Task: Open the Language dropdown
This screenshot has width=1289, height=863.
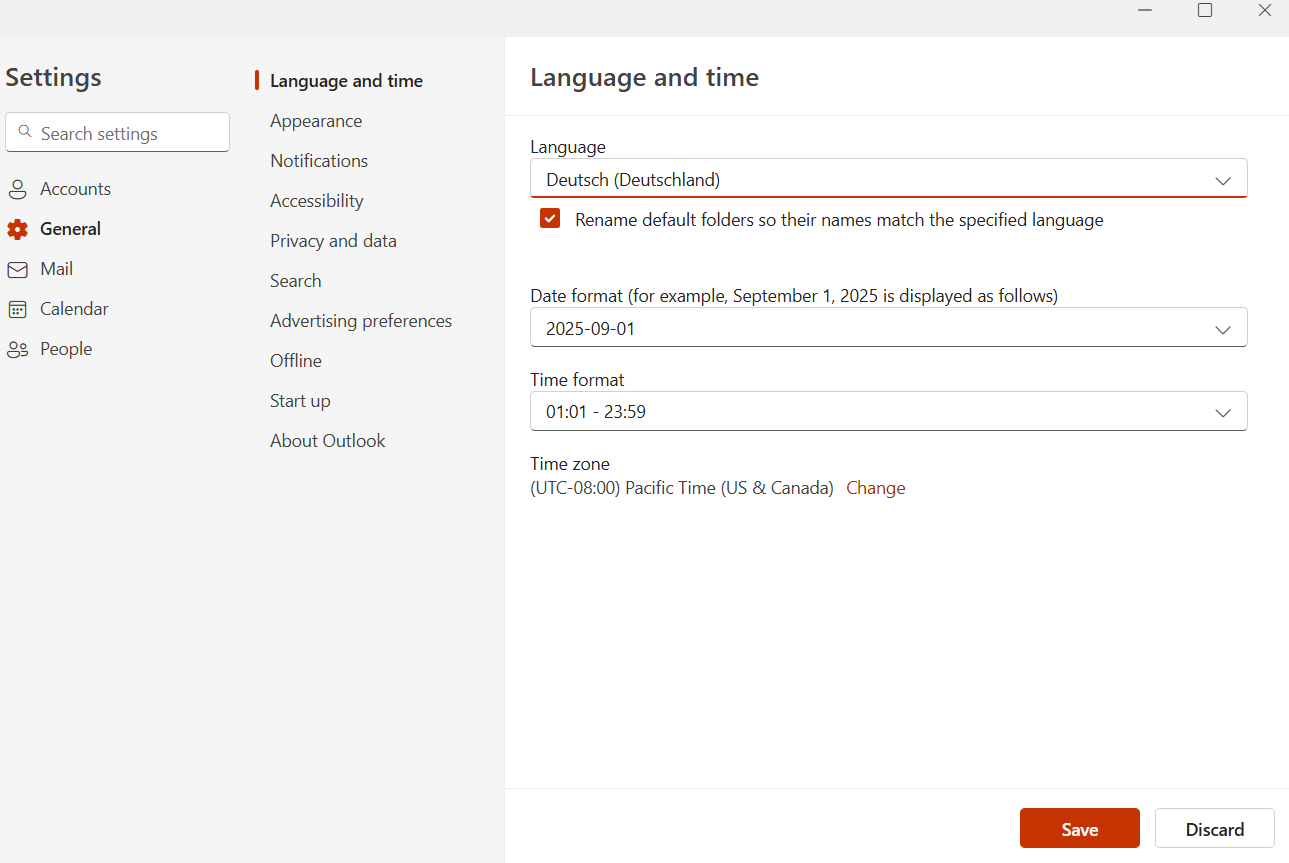Action: click(x=888, y=180)
